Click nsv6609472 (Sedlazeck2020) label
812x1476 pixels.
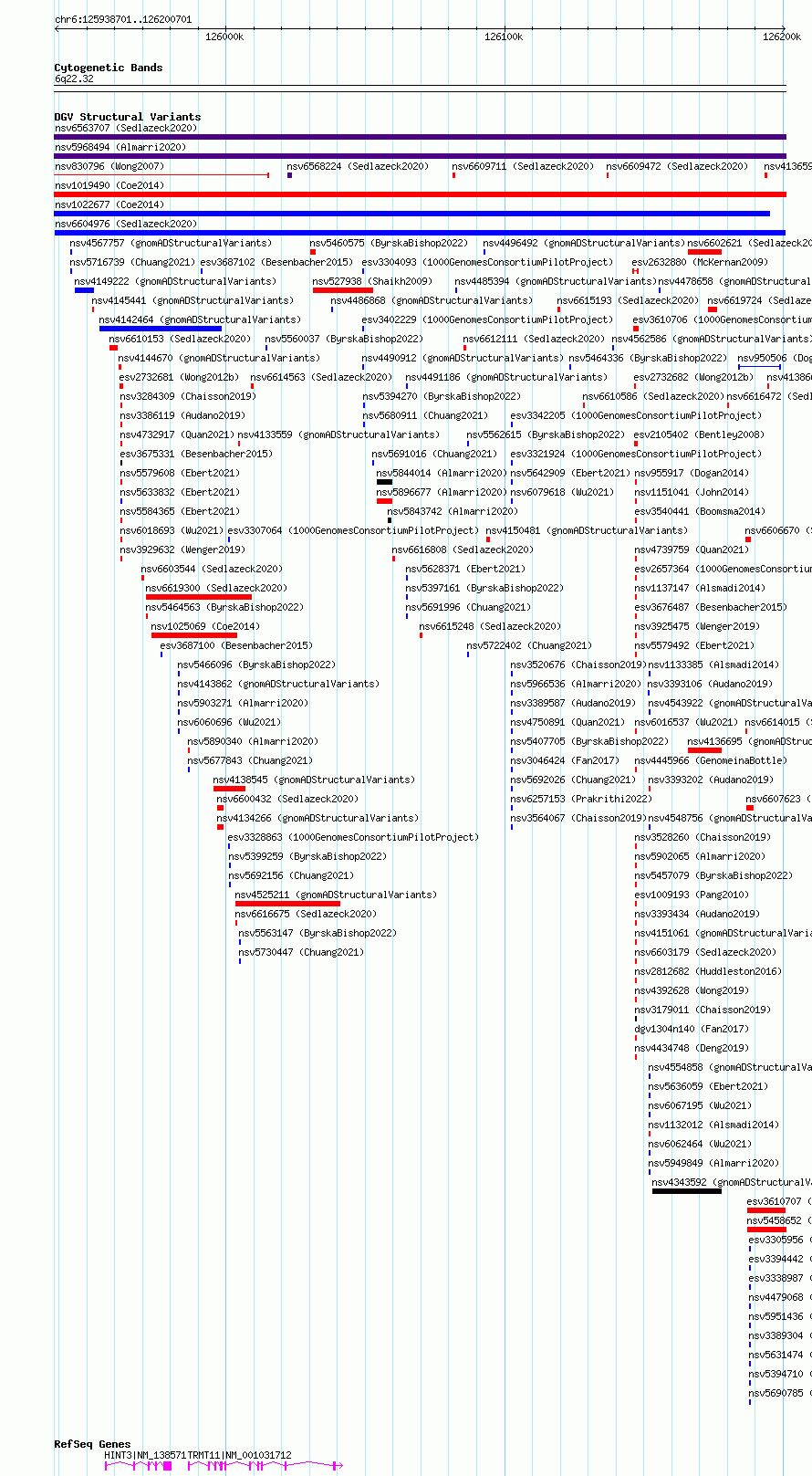click(677, 166)
